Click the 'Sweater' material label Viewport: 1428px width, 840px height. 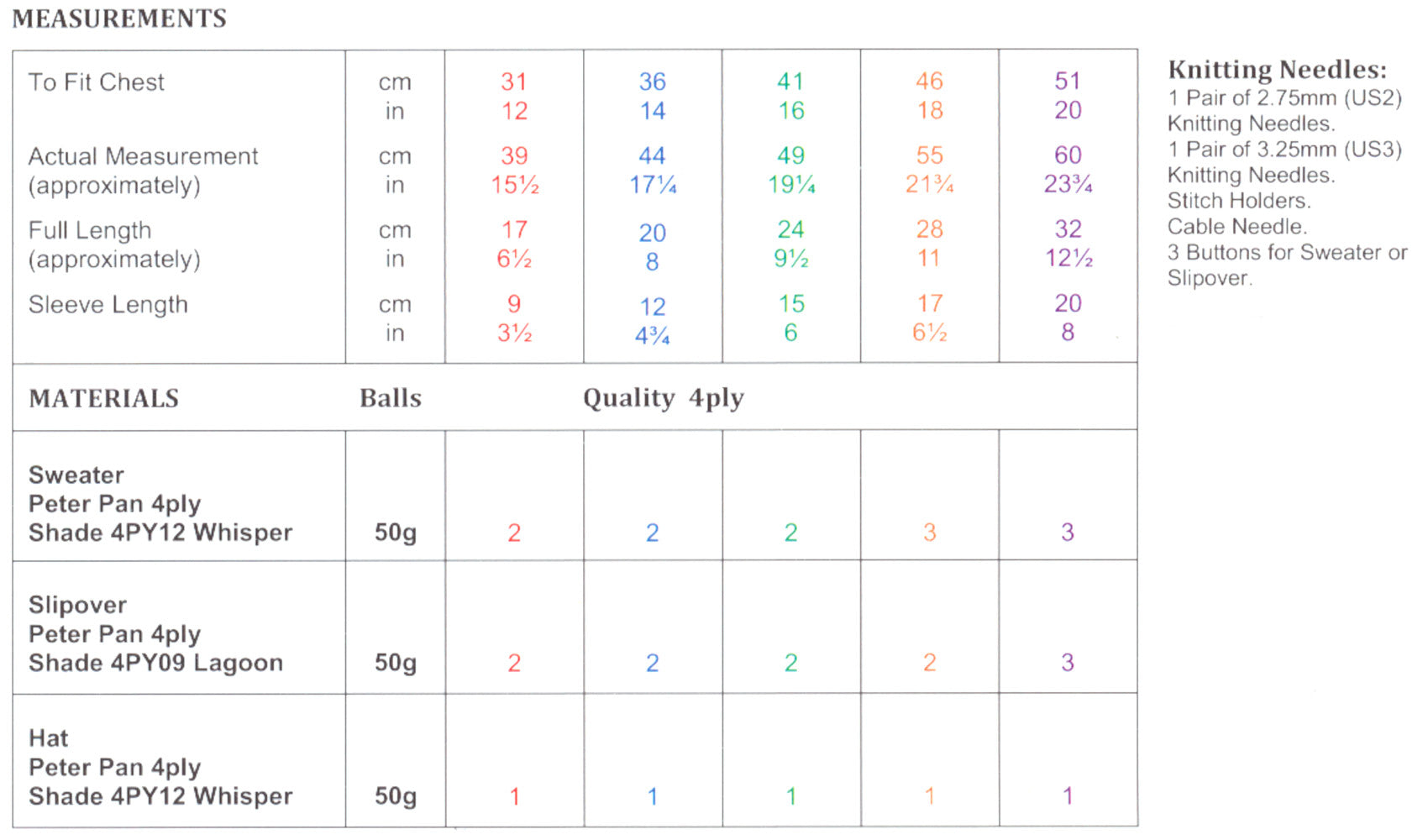(76, 475)
